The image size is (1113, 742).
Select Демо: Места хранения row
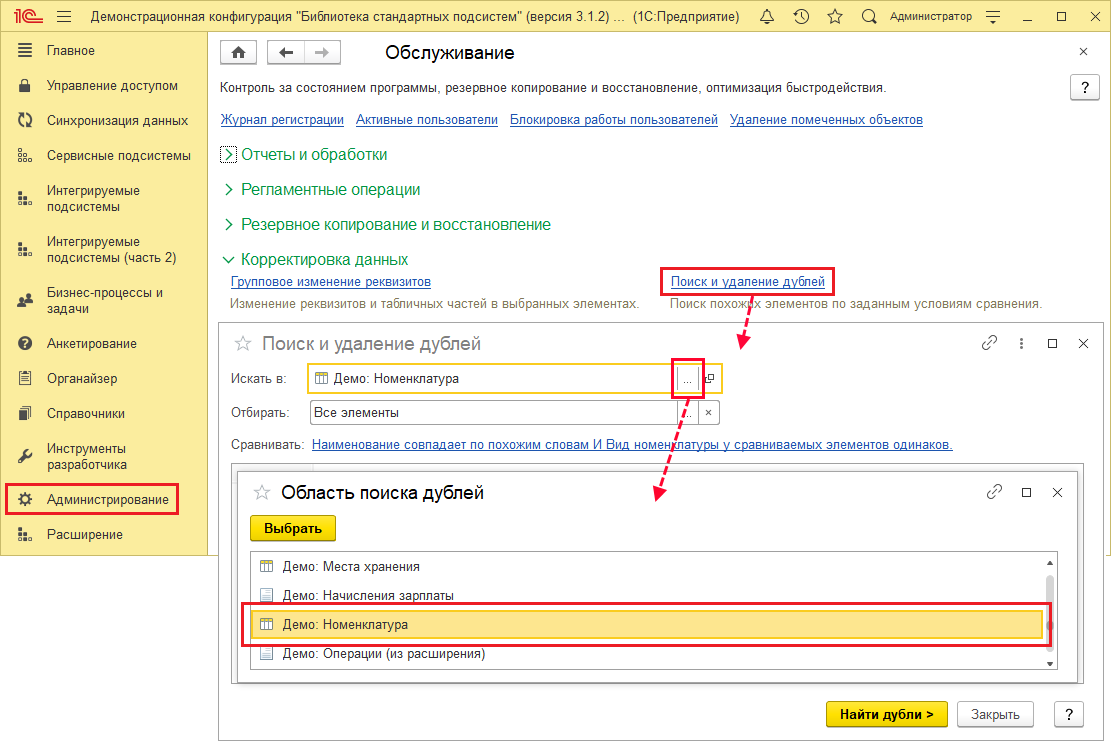pyautogui.click(x=649, y=567)
